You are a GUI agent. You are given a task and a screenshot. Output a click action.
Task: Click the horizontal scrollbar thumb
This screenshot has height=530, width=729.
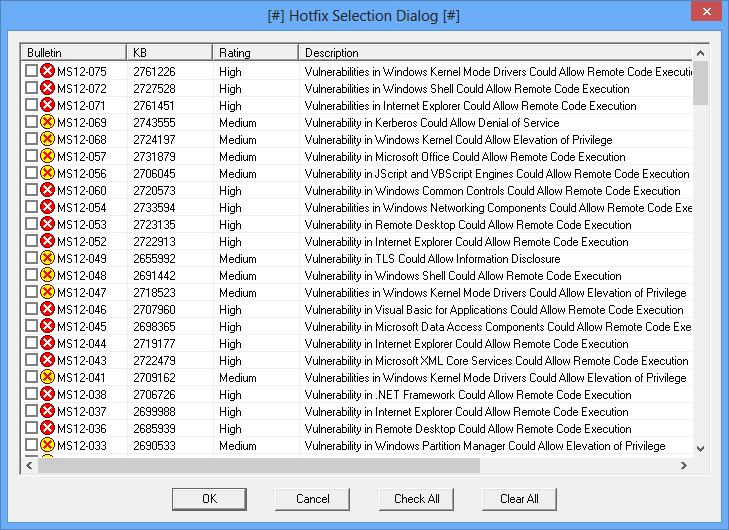(x=258, y=465)
